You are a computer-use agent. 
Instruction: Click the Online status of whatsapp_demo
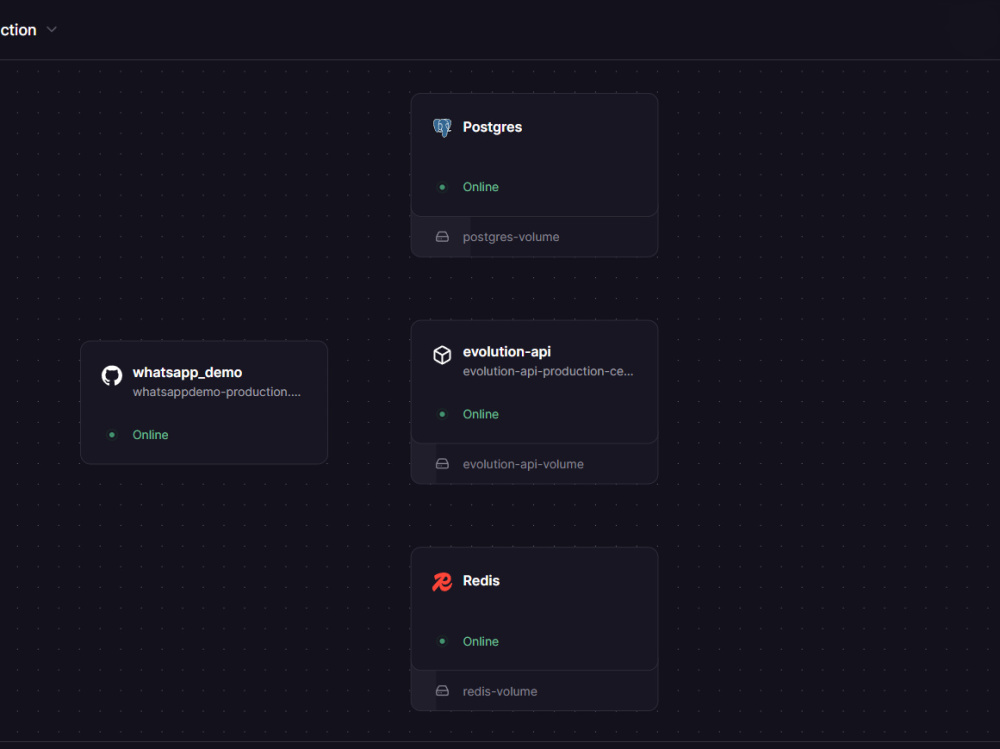151,434
